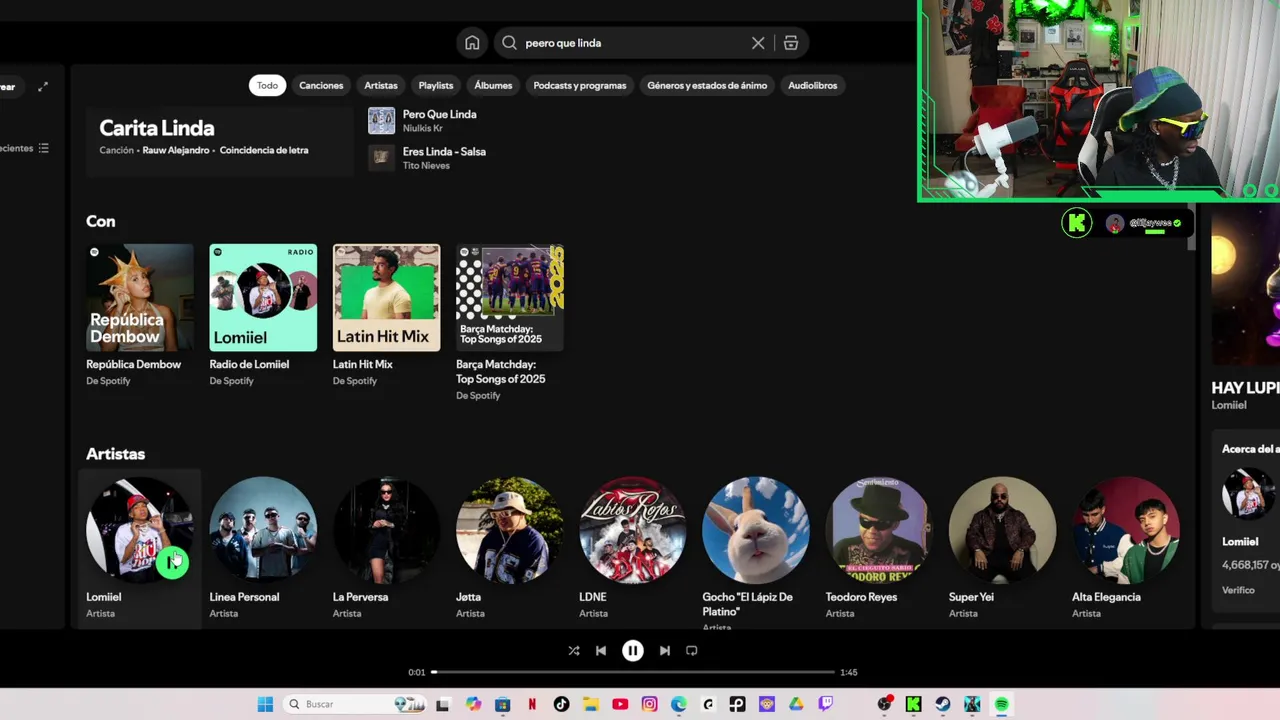Switch to Playlists filter
The width and height of the screenshot is (1280, 720).
[436, 85]
